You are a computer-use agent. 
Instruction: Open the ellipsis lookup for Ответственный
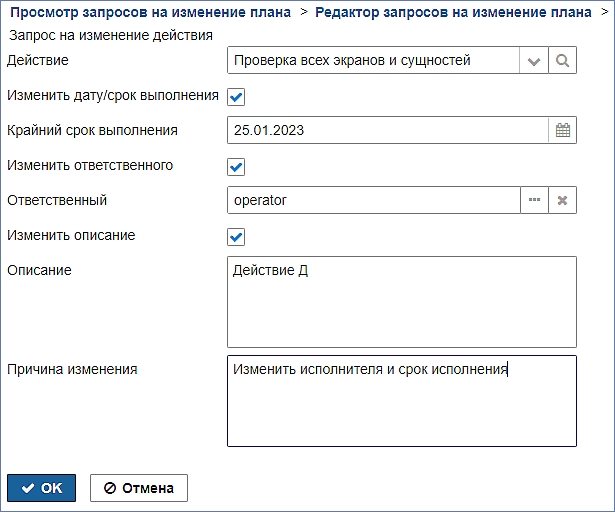tap(534, 200)
